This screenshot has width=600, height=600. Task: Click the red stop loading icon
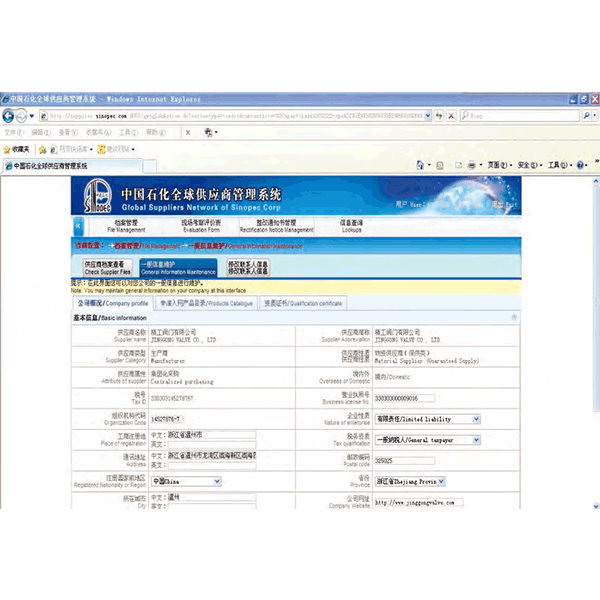pyautogui.click(x=451, y=116)
